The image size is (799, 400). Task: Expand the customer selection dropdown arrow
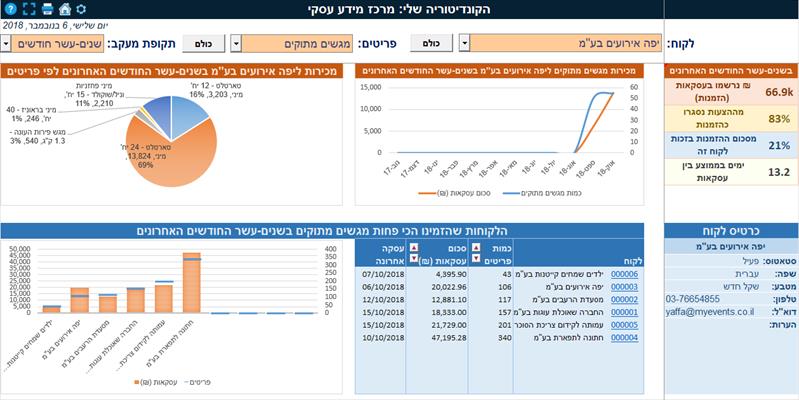pos(464,43)
